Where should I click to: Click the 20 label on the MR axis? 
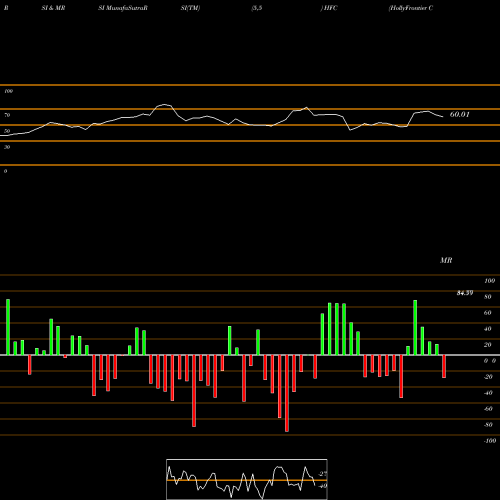pos(488,345)
